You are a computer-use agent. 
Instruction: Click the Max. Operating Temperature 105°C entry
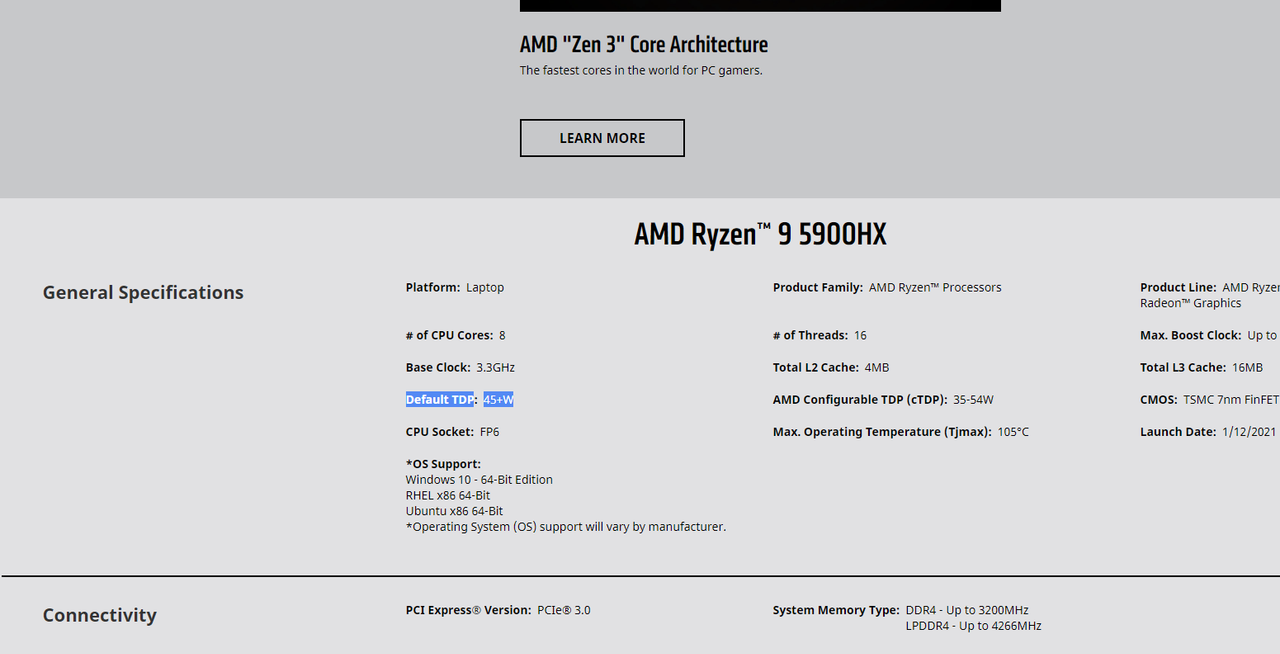pos(901,432)
